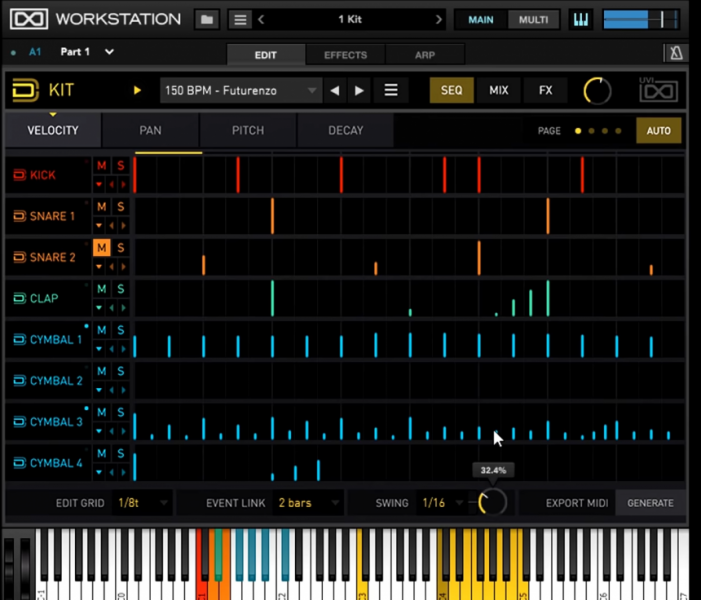Open the FX view
Image resolution: width=701 pixels, height=600 pixels.
click(x=545, y=90)
